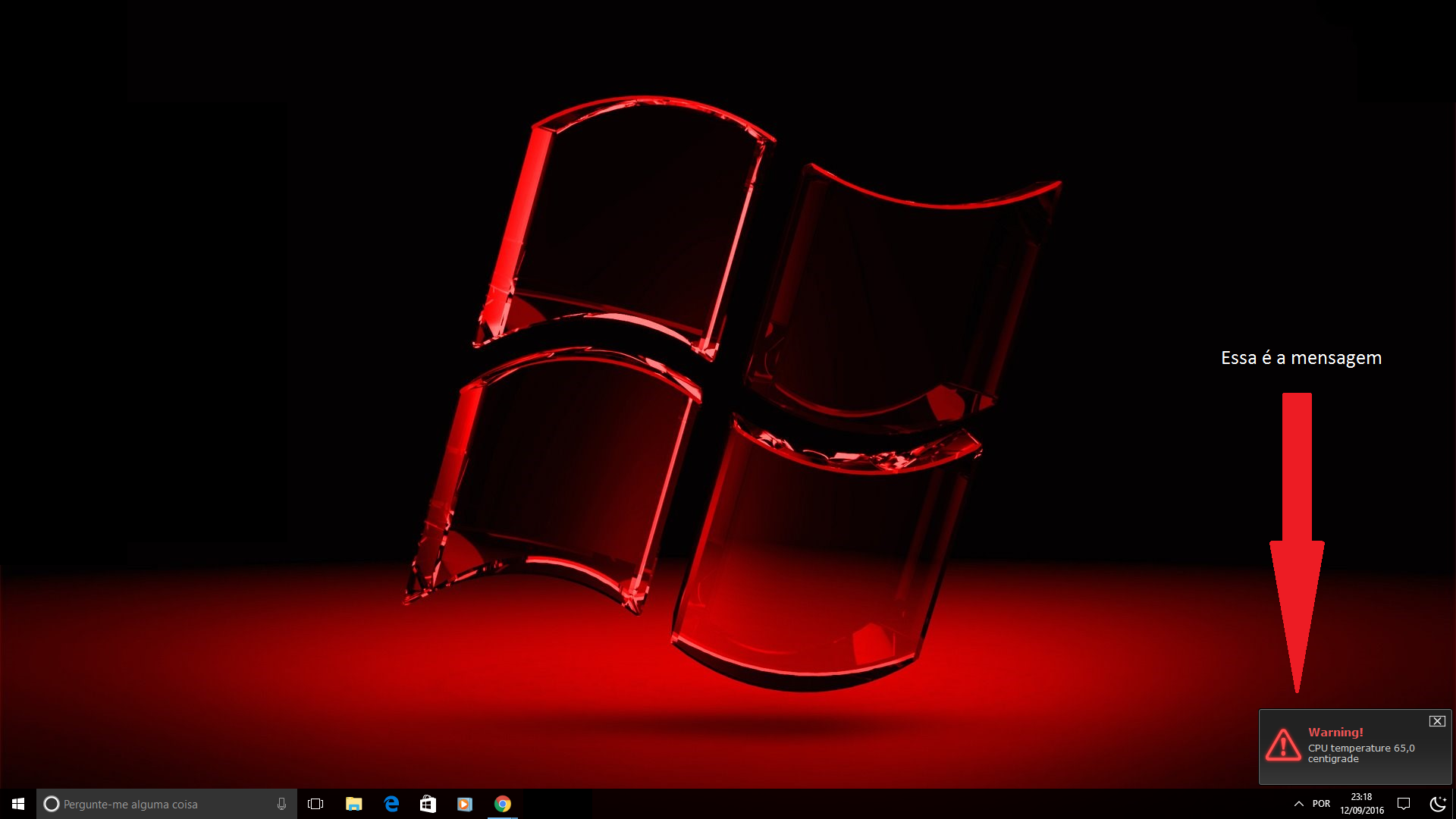1456x819 pixels.
Task: Open Task View
Action: (315, 804)
